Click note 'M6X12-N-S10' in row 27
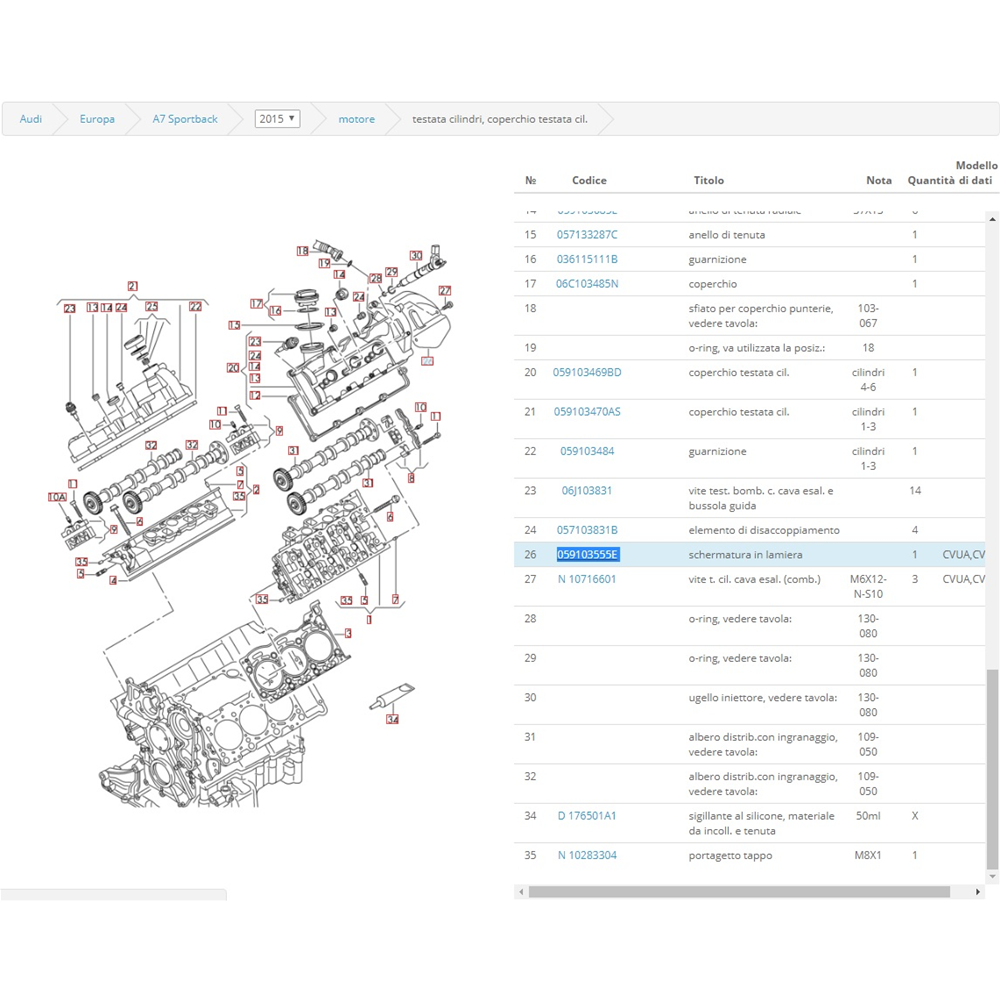The width and height of the screenshot is (1000, 1000). (x=868, y=587)
